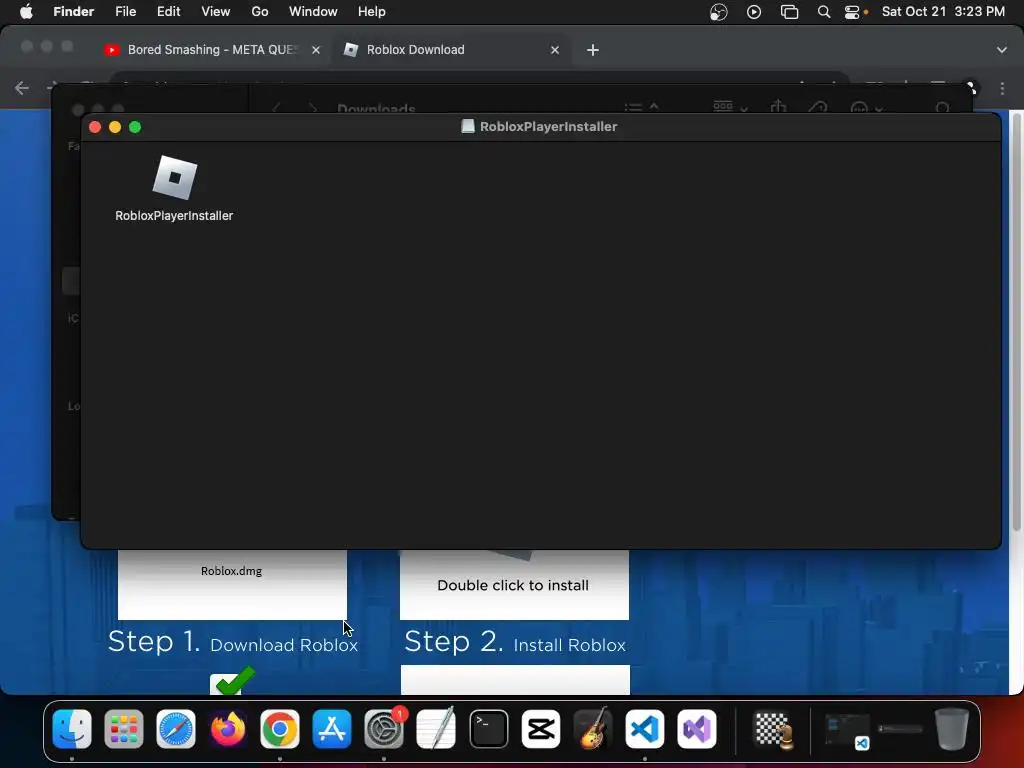The width and height of the screenshot is (1024, 768).
Task: Open the Apple menu
Action: click(26, 12)
